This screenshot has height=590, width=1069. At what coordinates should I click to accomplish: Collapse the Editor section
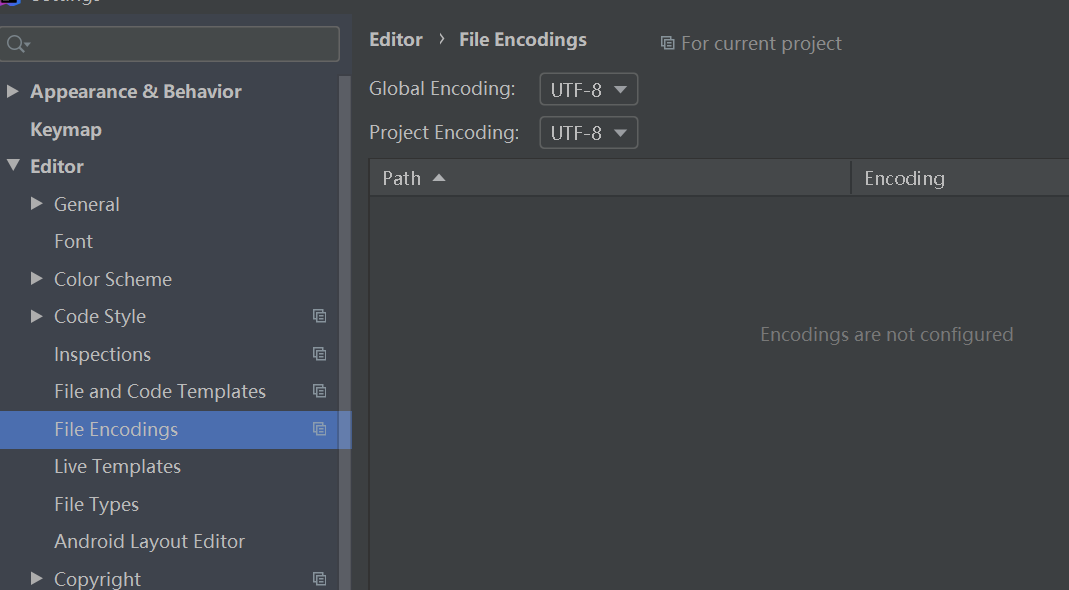tap(13, 166)
